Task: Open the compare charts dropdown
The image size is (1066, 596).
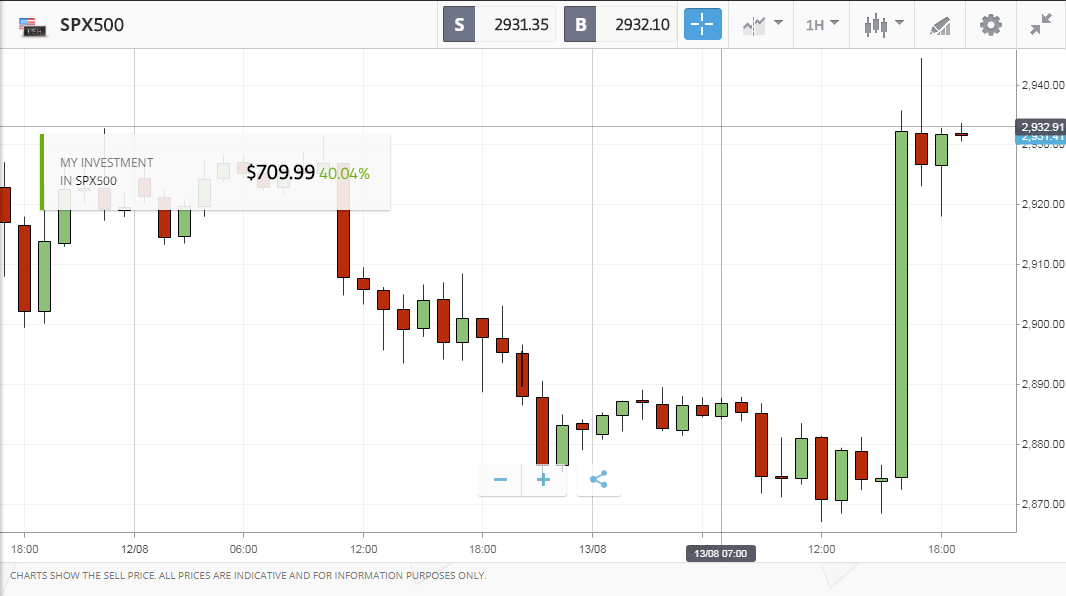Action: [762, 25]
